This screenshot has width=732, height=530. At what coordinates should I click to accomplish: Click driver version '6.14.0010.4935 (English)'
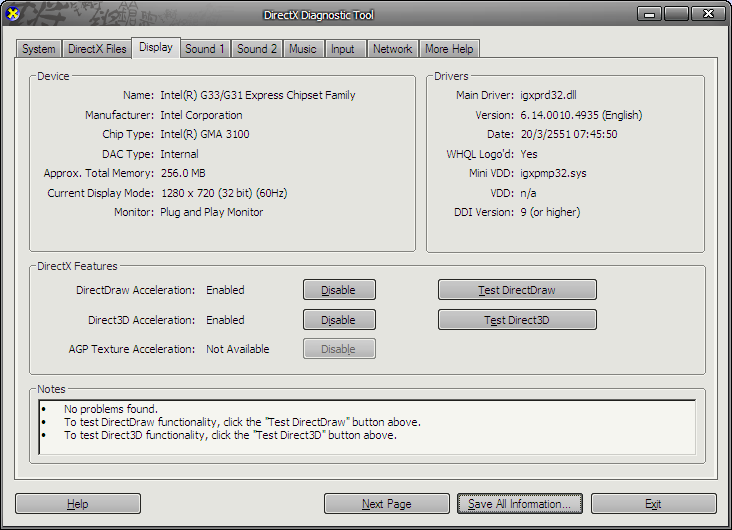[x=581, y=115]
